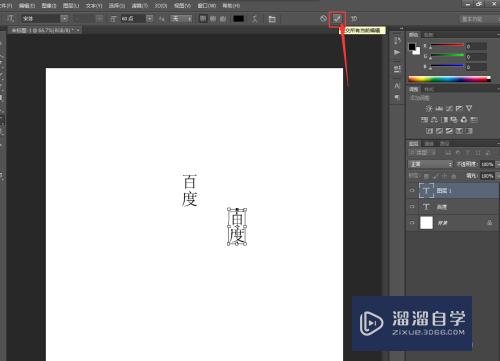This screenshot has height=361, width=500.
Task: Toggle lock position icon
Action: click(444, 176)
